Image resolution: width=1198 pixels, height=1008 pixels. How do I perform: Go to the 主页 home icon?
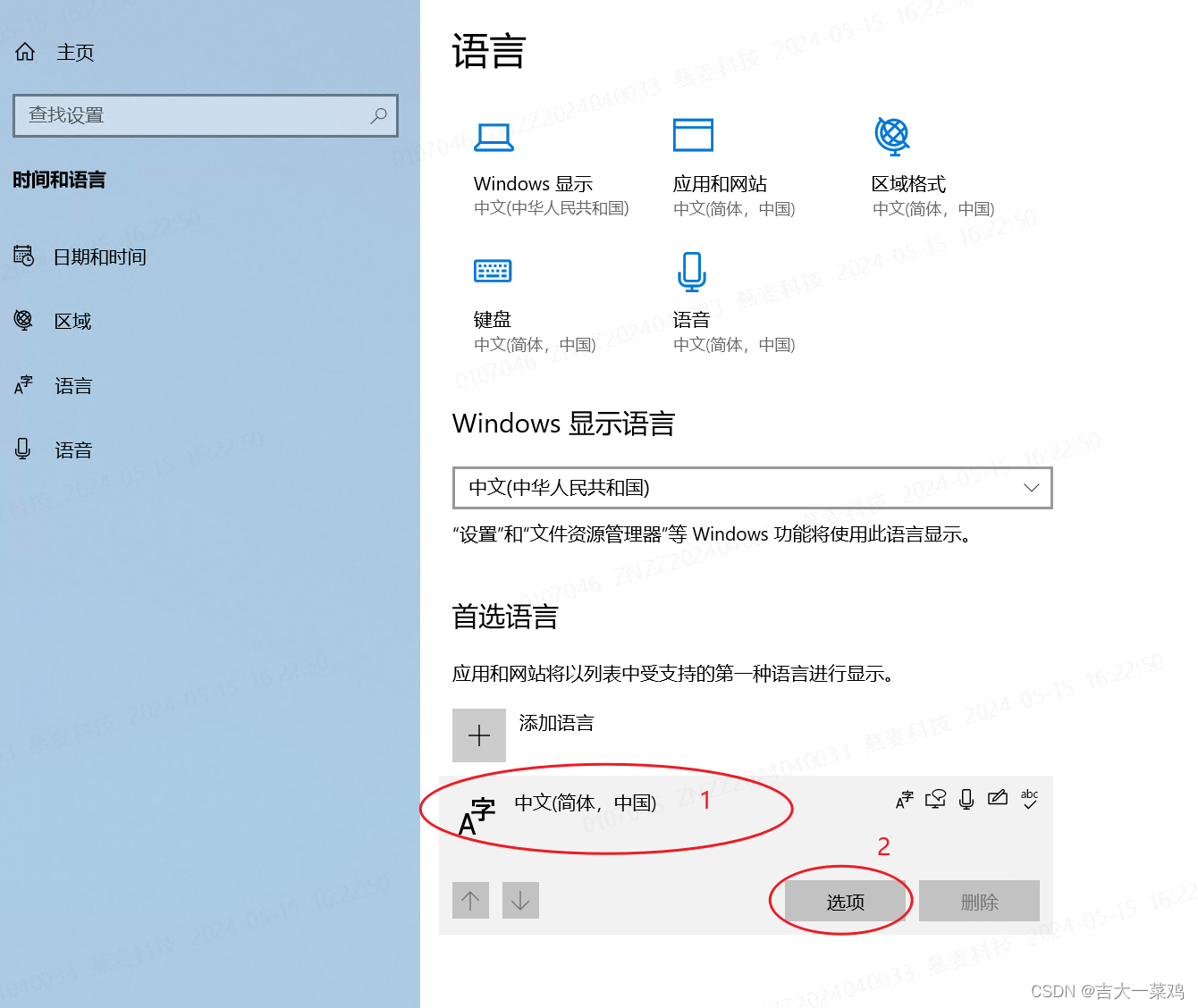[25, 52]
